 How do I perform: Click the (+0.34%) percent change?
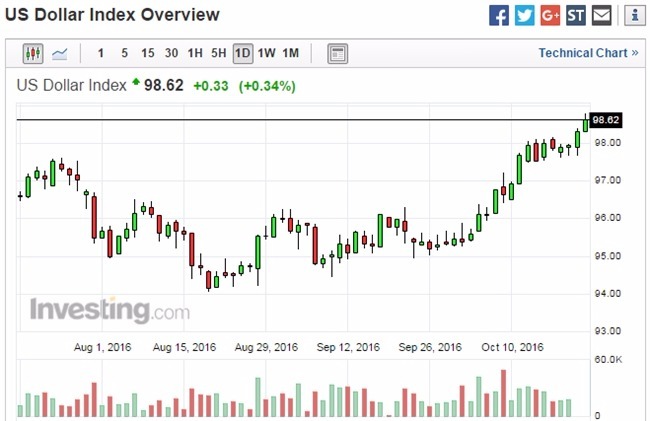tap(267, 86)
